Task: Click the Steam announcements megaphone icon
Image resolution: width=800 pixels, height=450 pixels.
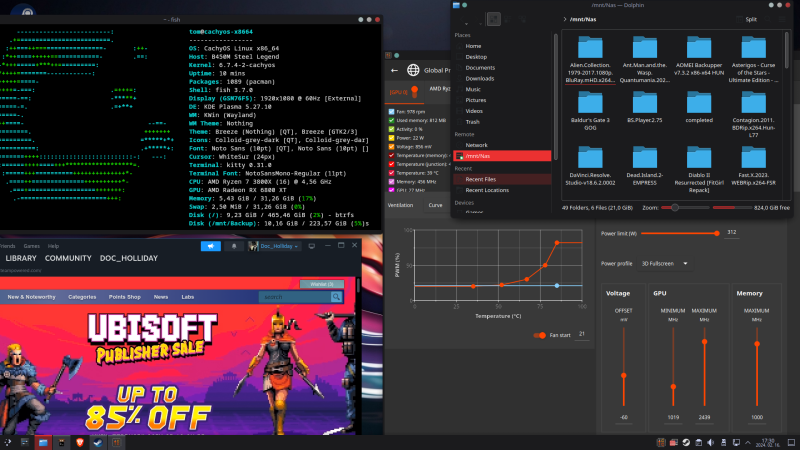Action: (211, 246)
